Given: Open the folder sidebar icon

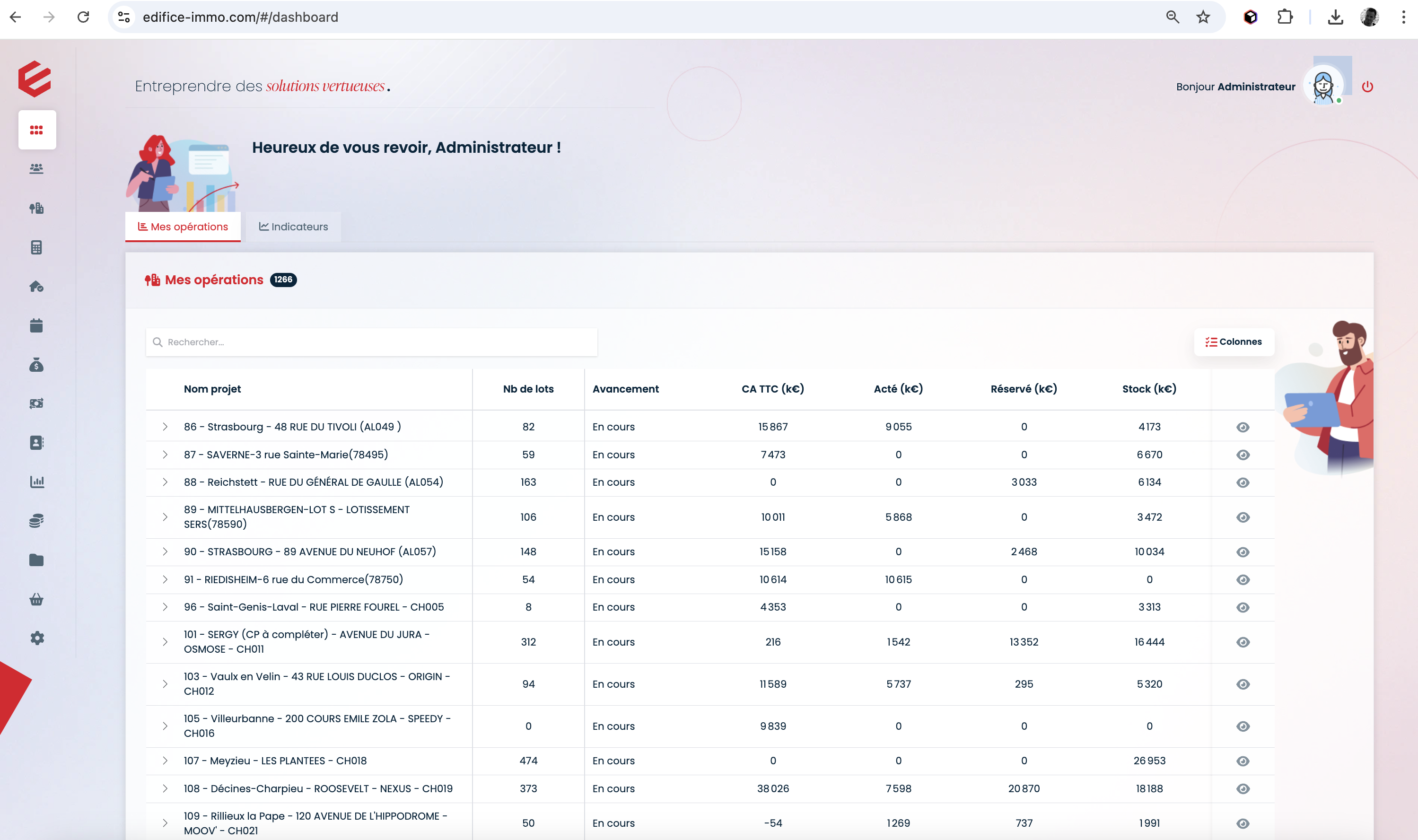Looking at the screenshot, I should point(37,560).
